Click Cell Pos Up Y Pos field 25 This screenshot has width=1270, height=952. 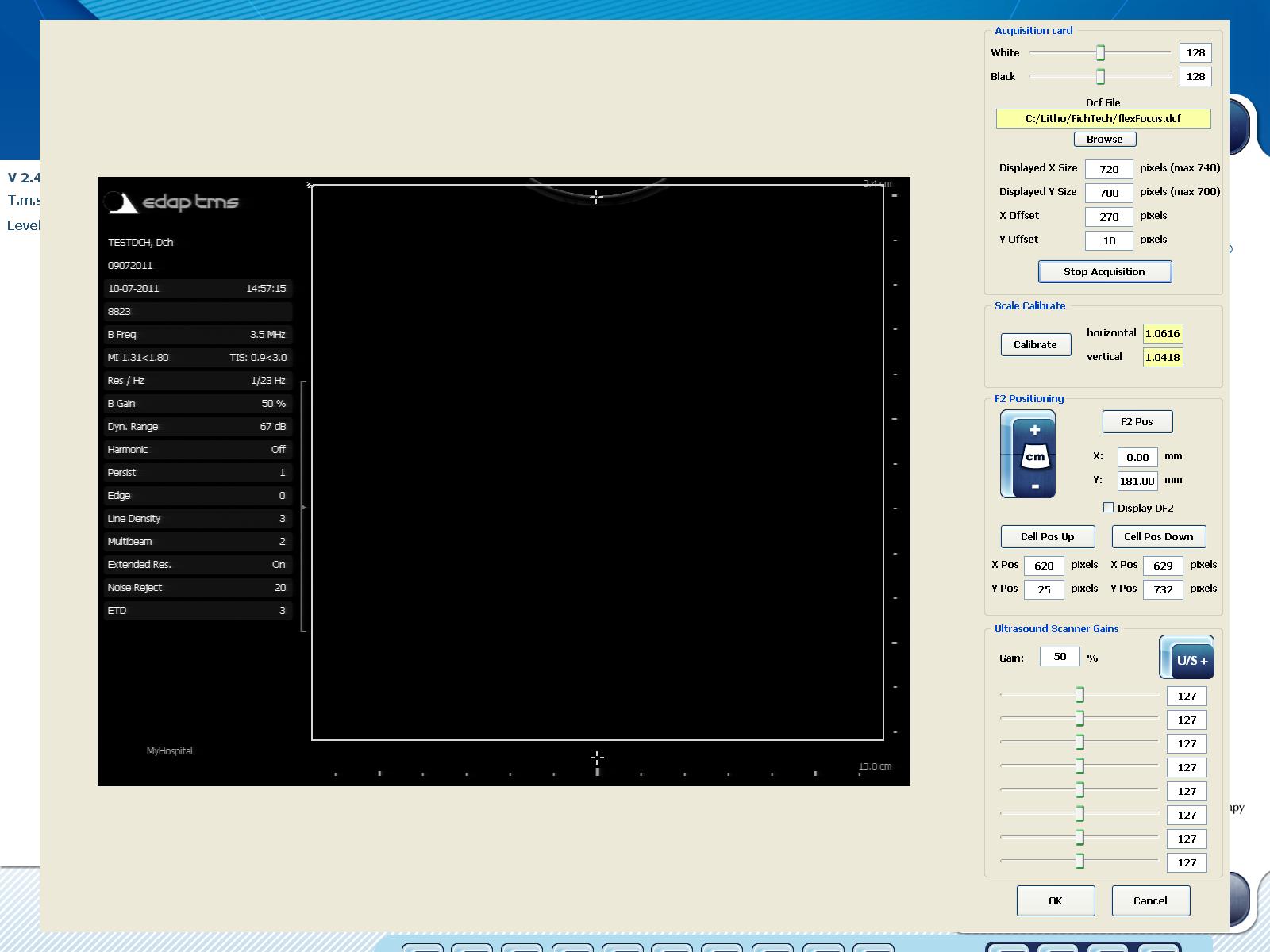1044,589
